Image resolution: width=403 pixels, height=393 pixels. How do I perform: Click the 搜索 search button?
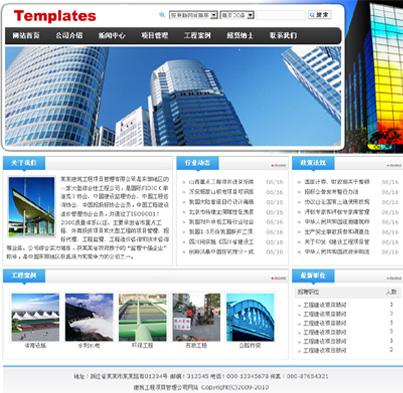coord(319,15)
